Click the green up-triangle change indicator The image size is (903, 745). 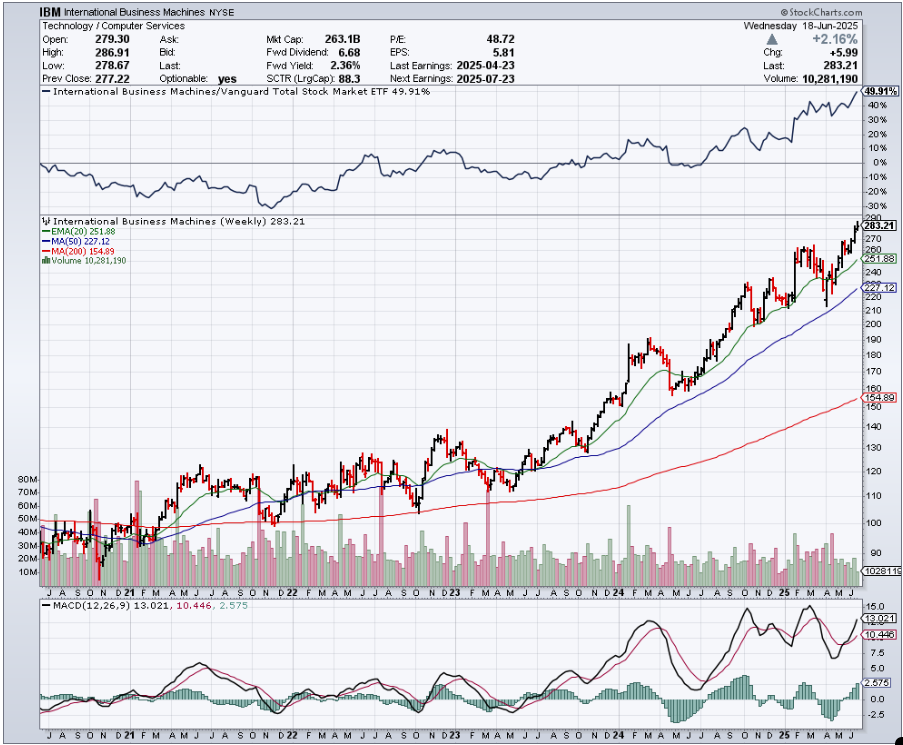(x=772, y=39)
